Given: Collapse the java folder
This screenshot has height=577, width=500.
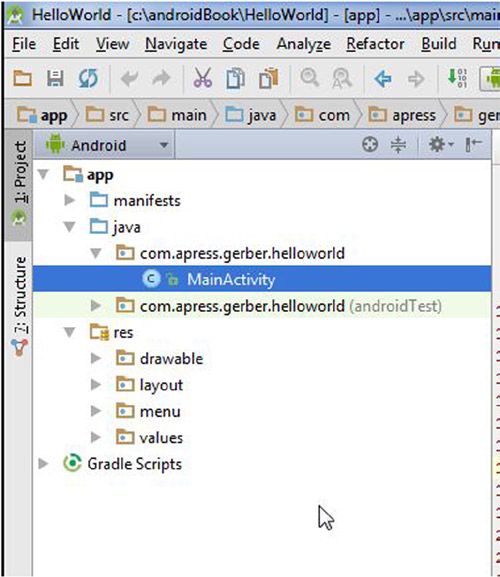Looking at the screenshot, I should 70,226.
